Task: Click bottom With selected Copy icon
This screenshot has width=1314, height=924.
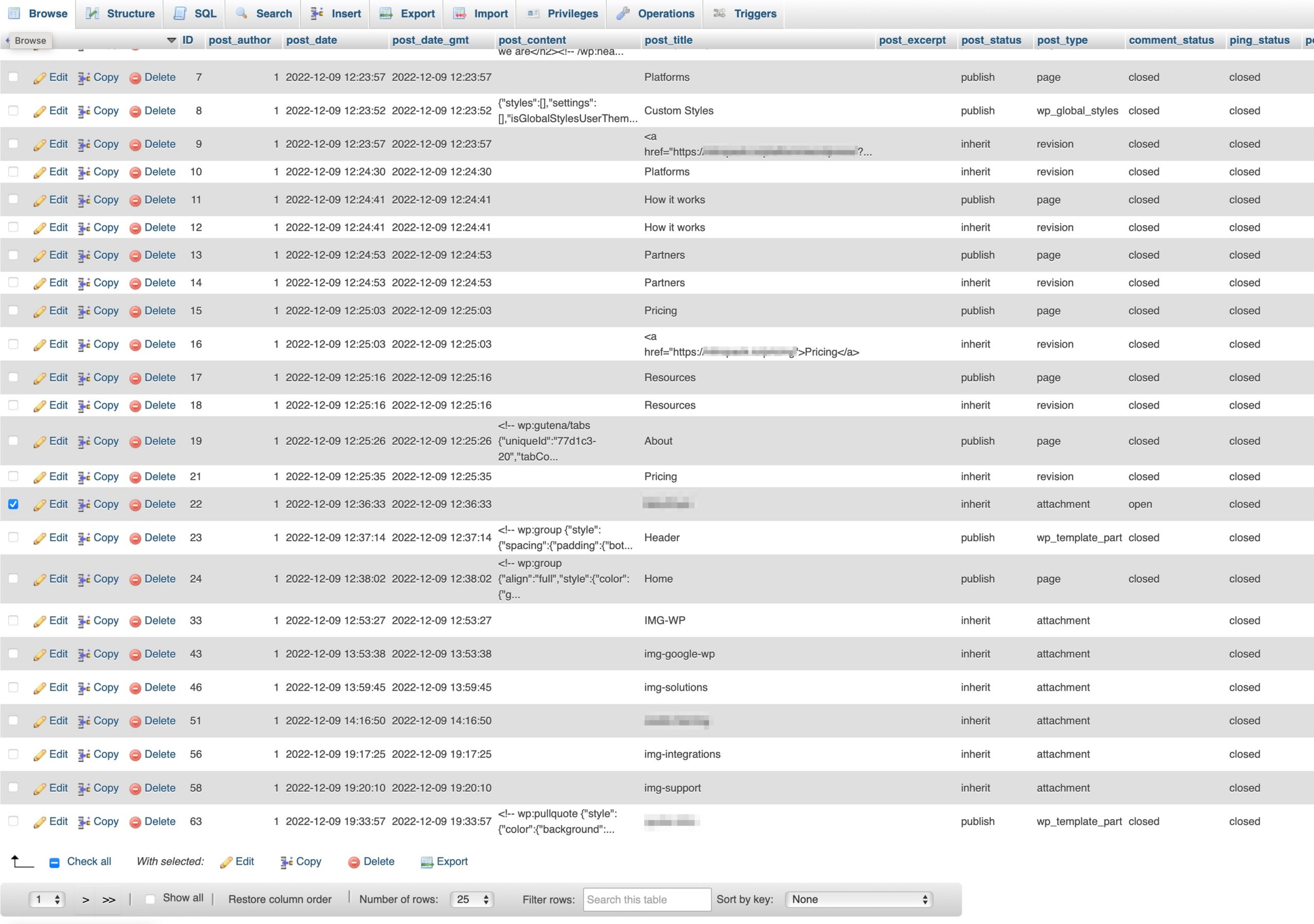Action: click(x=287, y=862)
